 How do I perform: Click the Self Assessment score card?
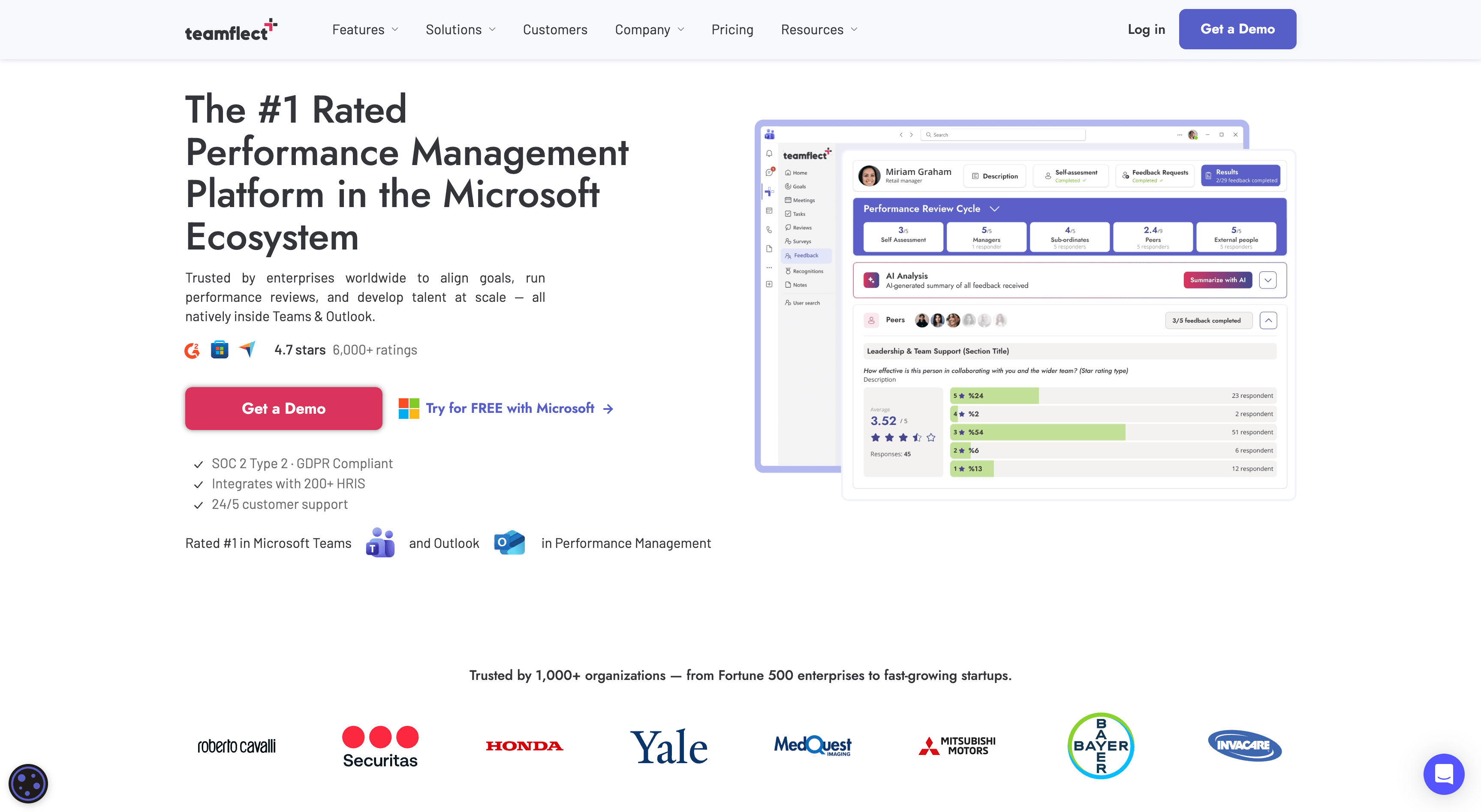pyautogui.click(x=903, y=237)
